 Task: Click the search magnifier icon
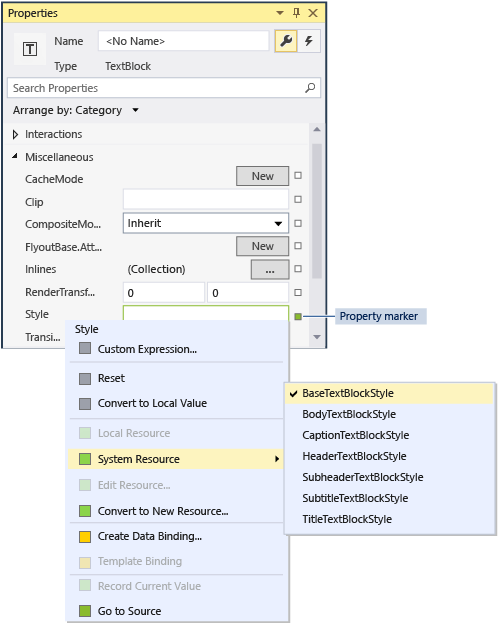coord(310,88)
